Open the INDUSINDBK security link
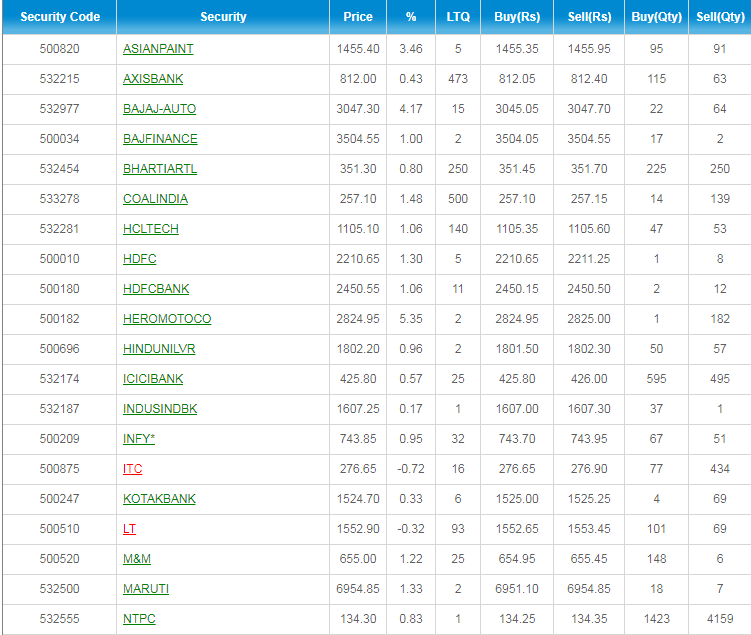 click(160, 409)
